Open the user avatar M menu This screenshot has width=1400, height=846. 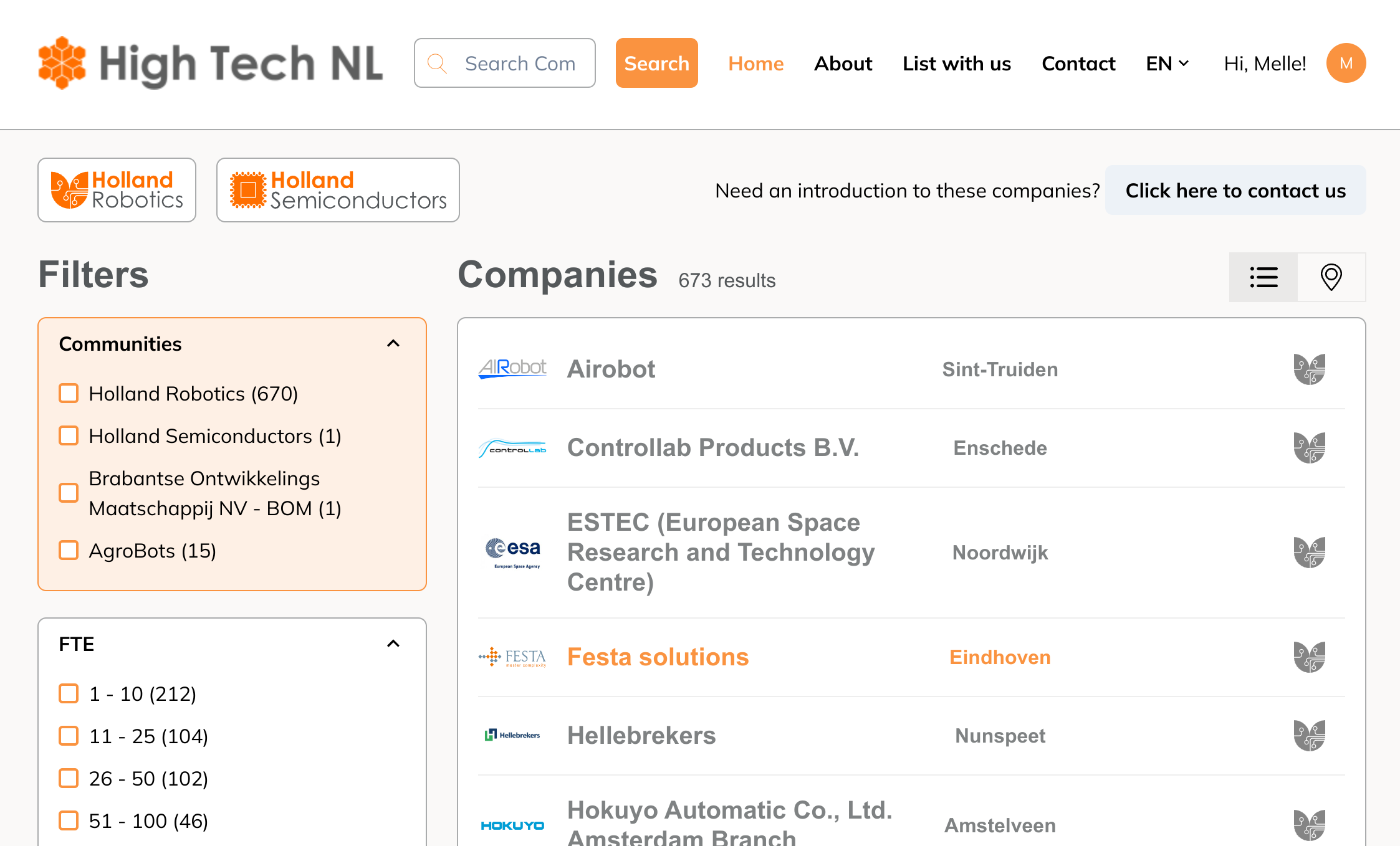pos(1346,63)
